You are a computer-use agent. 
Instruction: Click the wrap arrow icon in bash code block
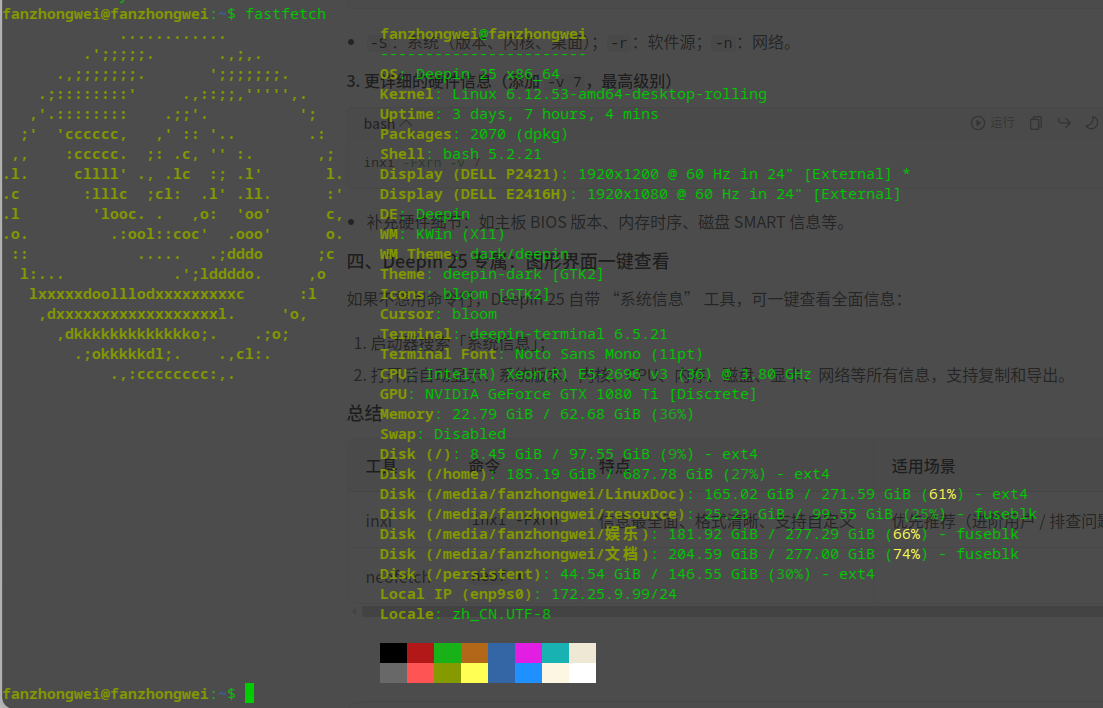[1064, 123]
